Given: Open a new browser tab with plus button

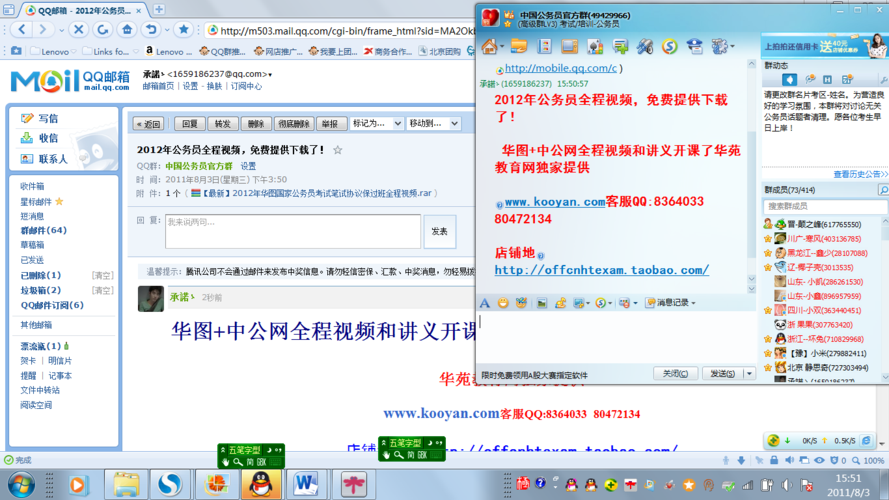Looking at the screenshot, I should click(x=159, y=10).
